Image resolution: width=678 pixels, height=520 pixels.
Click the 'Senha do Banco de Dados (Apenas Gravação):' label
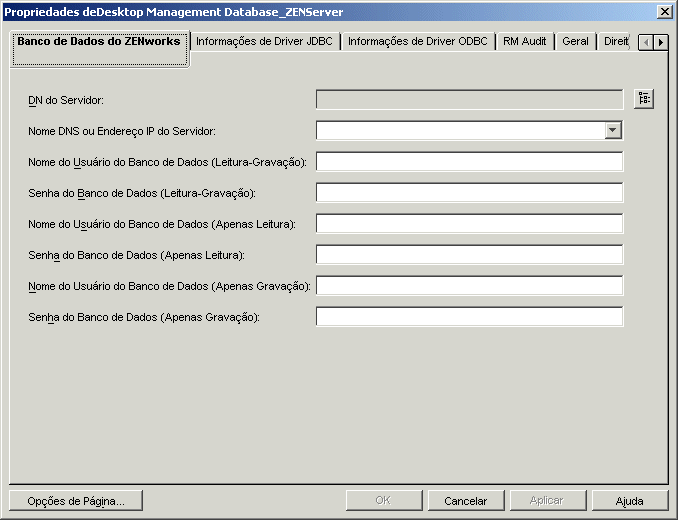tap(144, 317)
